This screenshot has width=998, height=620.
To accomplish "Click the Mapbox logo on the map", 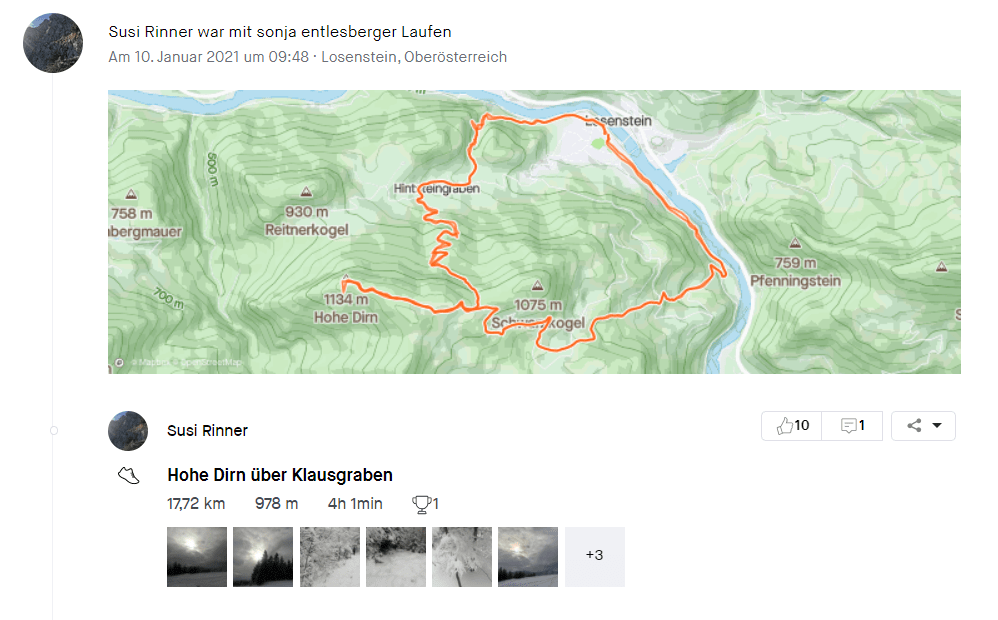I will coord(119,363).
